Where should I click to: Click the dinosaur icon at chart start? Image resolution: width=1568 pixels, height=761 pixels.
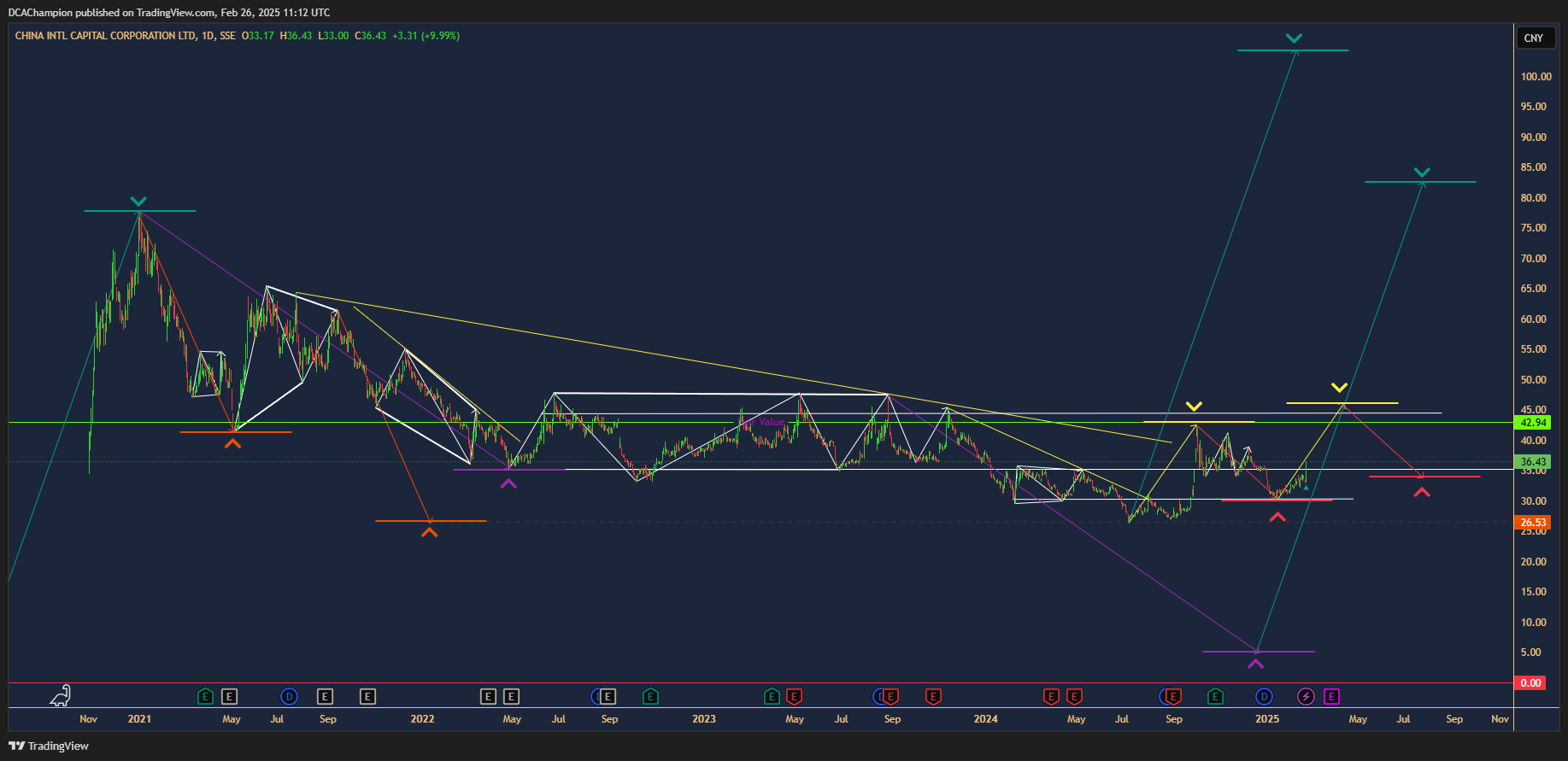point(60,696)
